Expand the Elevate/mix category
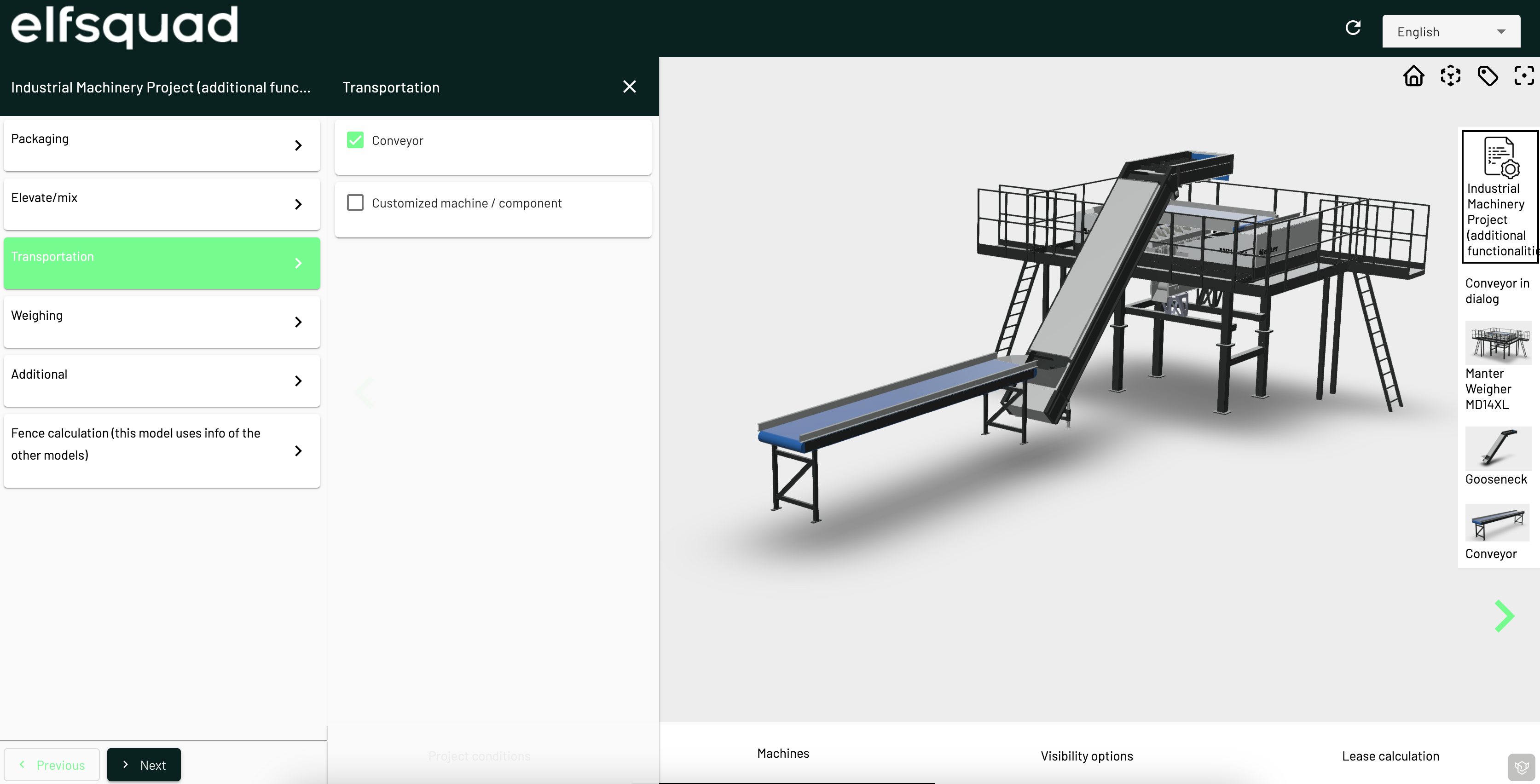1540x784 pixels. tap(162, 204)
